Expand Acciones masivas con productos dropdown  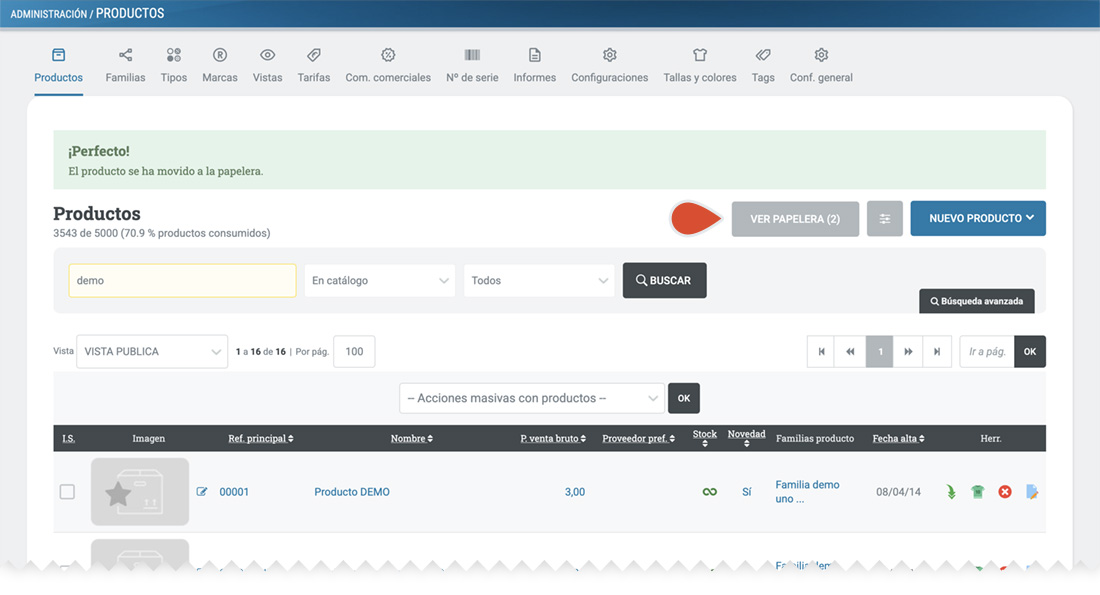(532, 399)
